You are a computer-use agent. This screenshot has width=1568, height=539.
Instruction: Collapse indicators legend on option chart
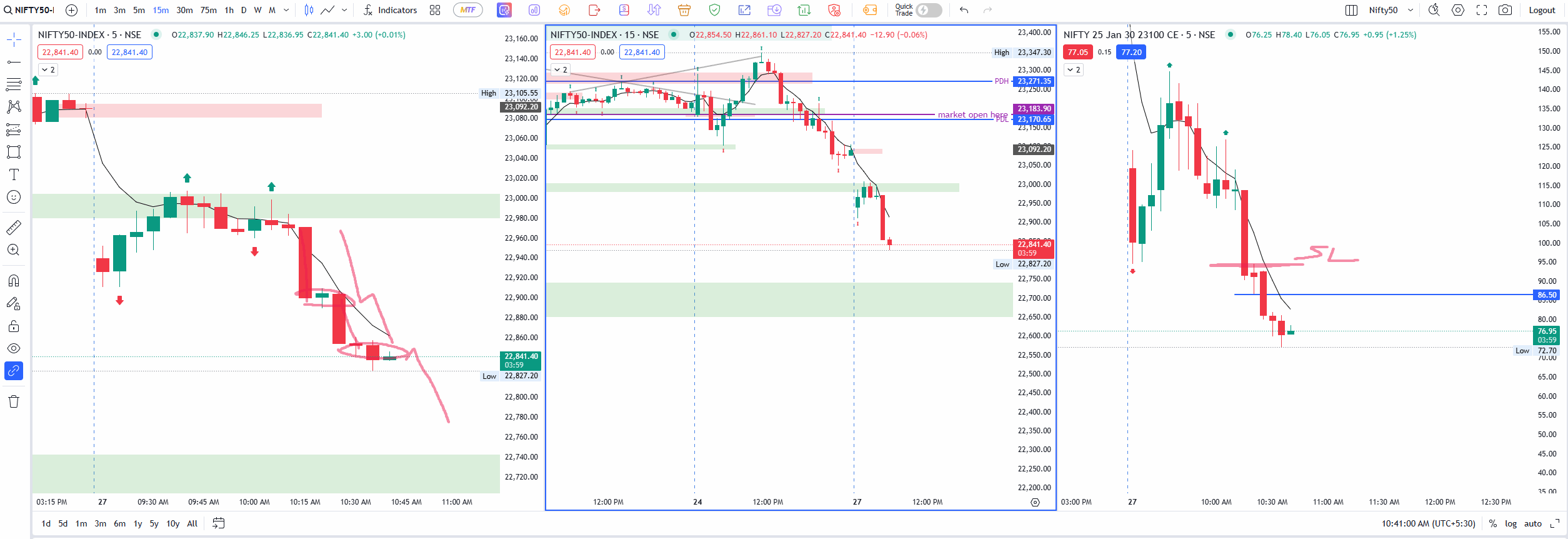(1074, 69)
